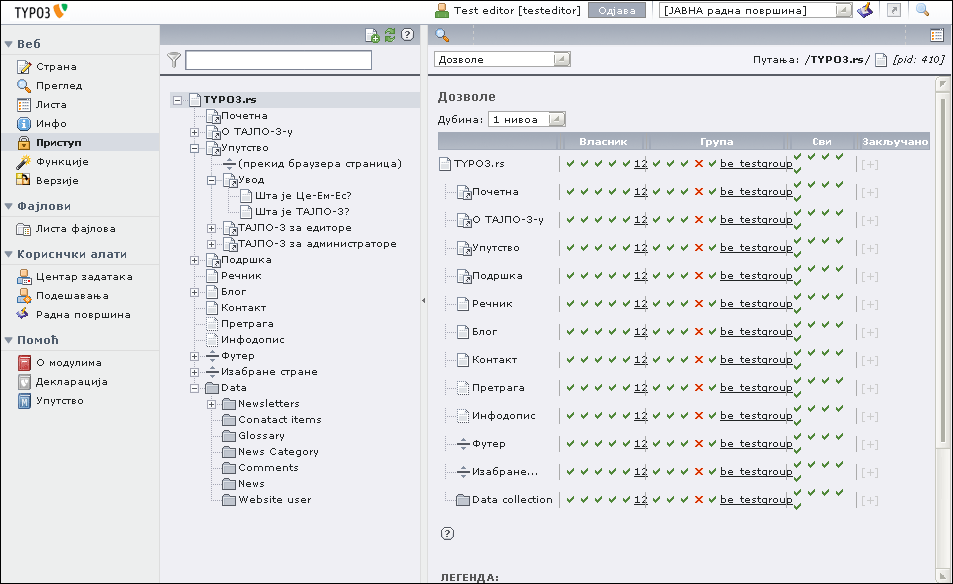Image resolution: width=953 pixels, height=584 pixels.
Task: Collapse the Помоћ menu section
Action: coord(9,340)
